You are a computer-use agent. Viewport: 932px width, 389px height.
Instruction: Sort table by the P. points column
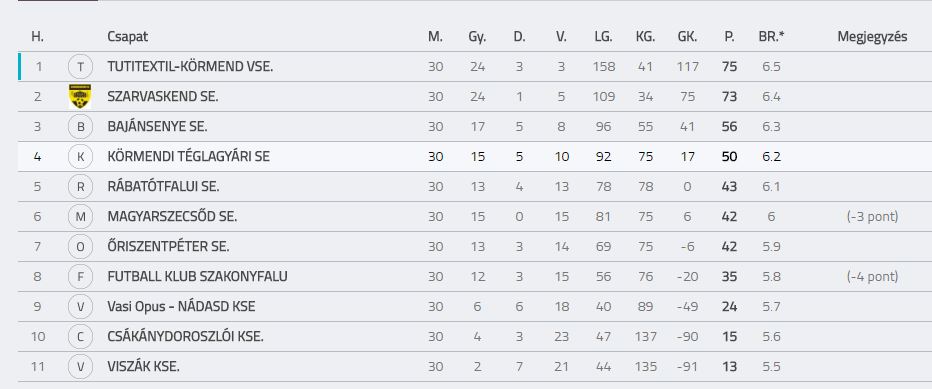729,37
